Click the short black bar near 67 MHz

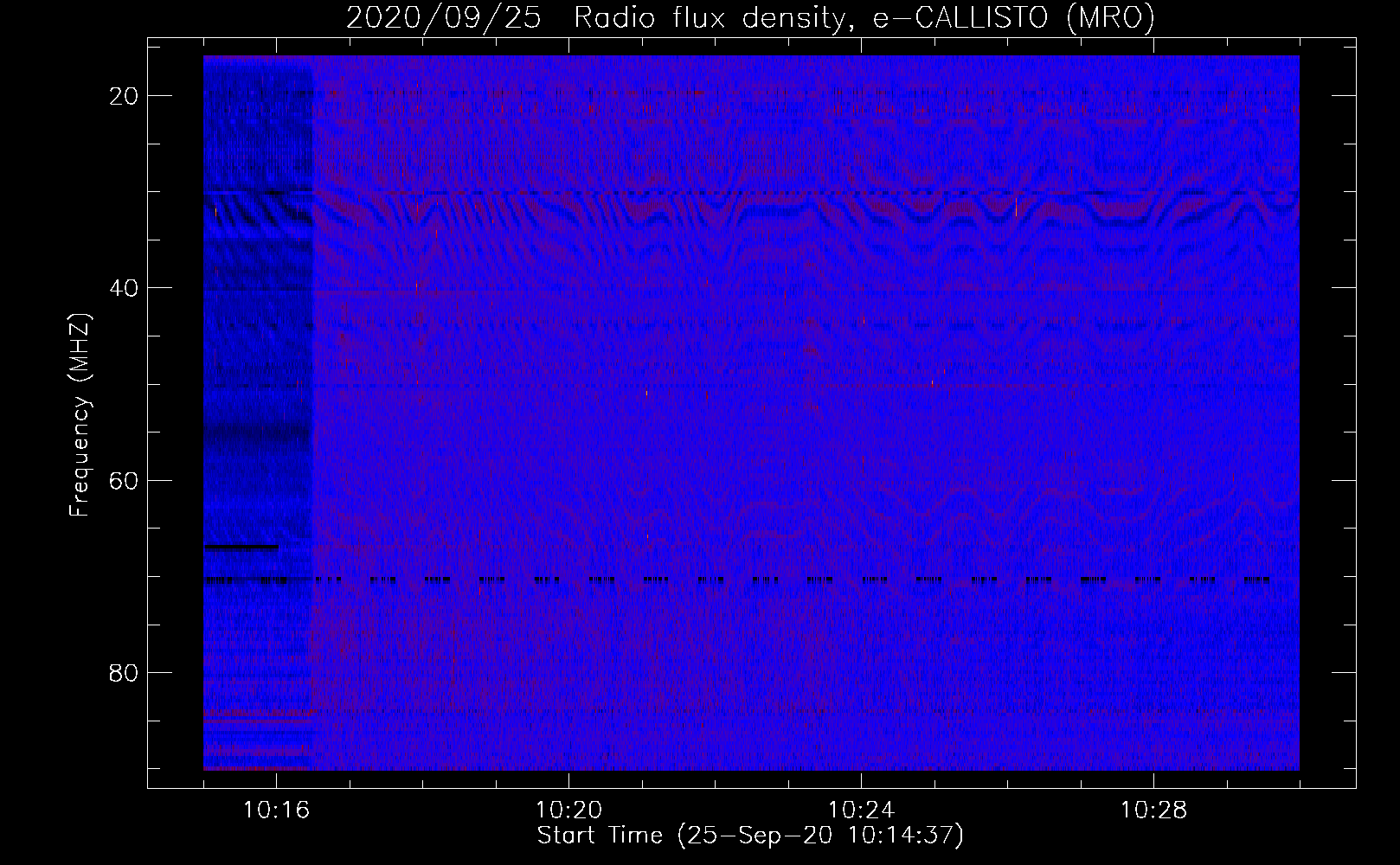(241, 547)
